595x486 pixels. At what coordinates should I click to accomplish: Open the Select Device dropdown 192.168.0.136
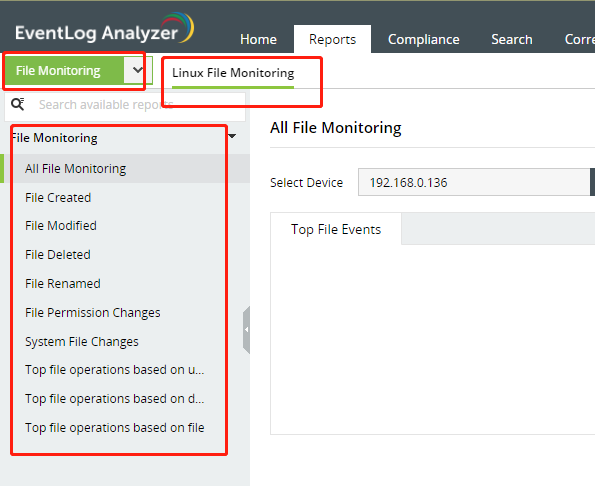pyautogui.click(x=476, y=182)
